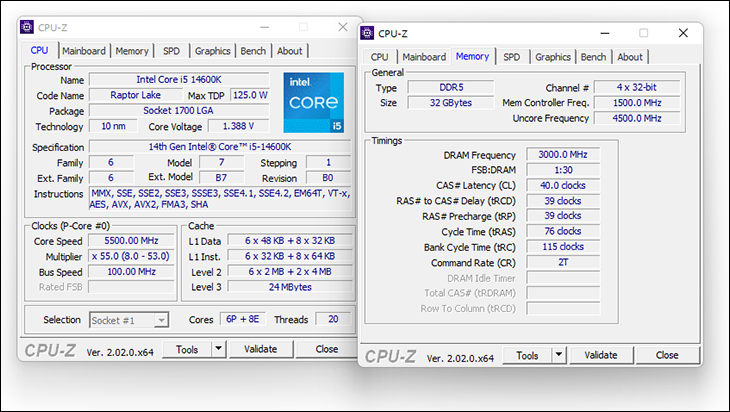Click the empty Rated FSB field
730x412 pixels.
tap(131, 287)
